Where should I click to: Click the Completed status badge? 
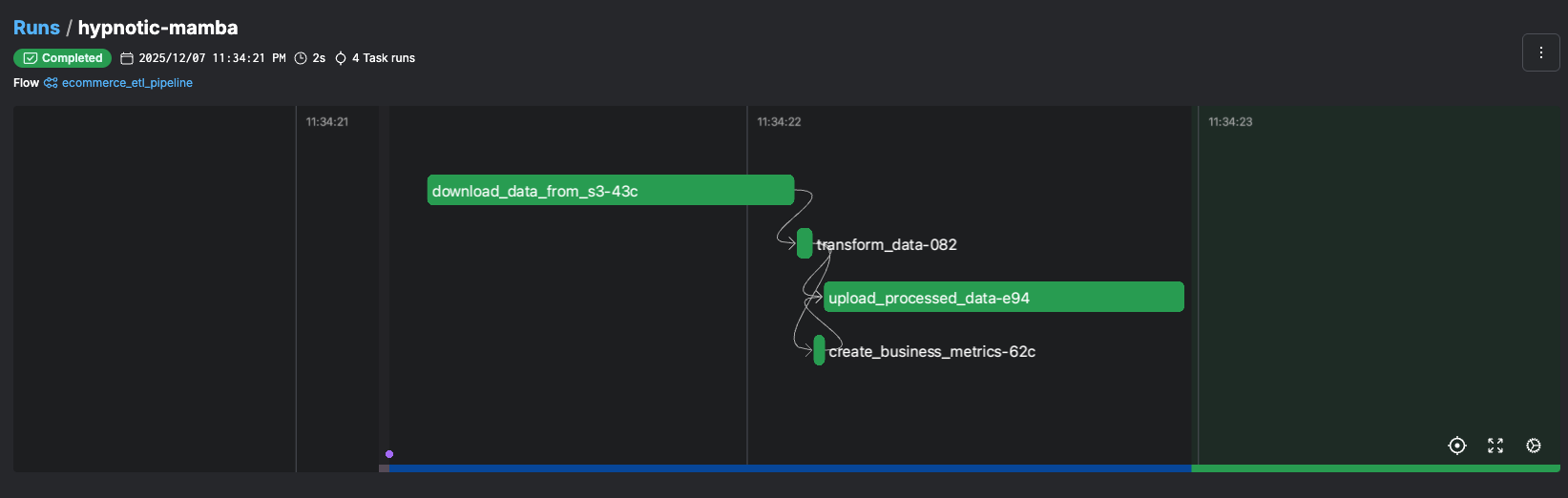[63, 58]
